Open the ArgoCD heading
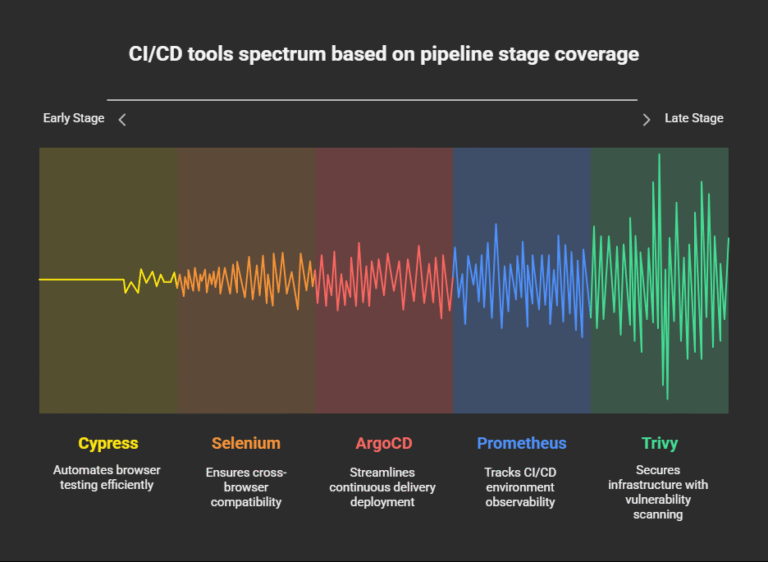 pos(384,443)
